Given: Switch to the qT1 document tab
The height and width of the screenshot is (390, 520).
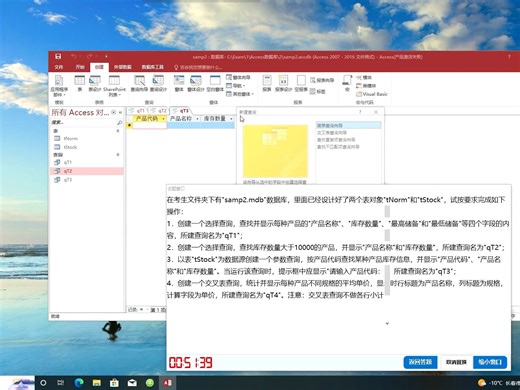Looking at the screenshot, I should pyautogui.click(x=138, y=110).
